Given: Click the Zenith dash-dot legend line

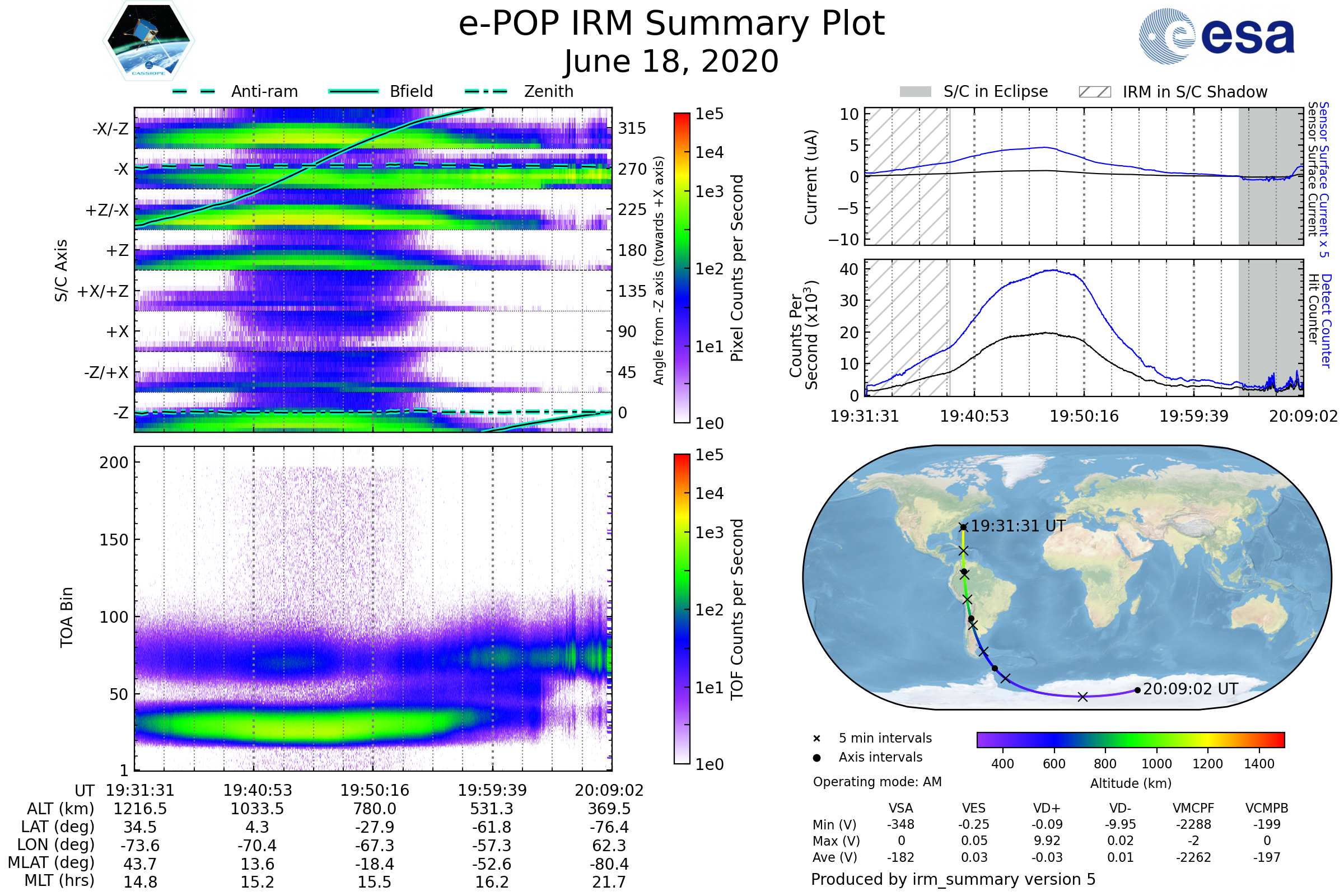Looking at the screenshot, I should [x=486, y=91].
